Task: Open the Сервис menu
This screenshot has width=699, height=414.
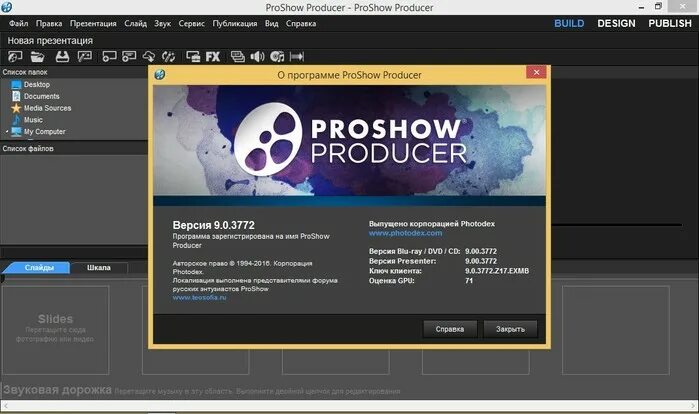Action: pos(192,24)
